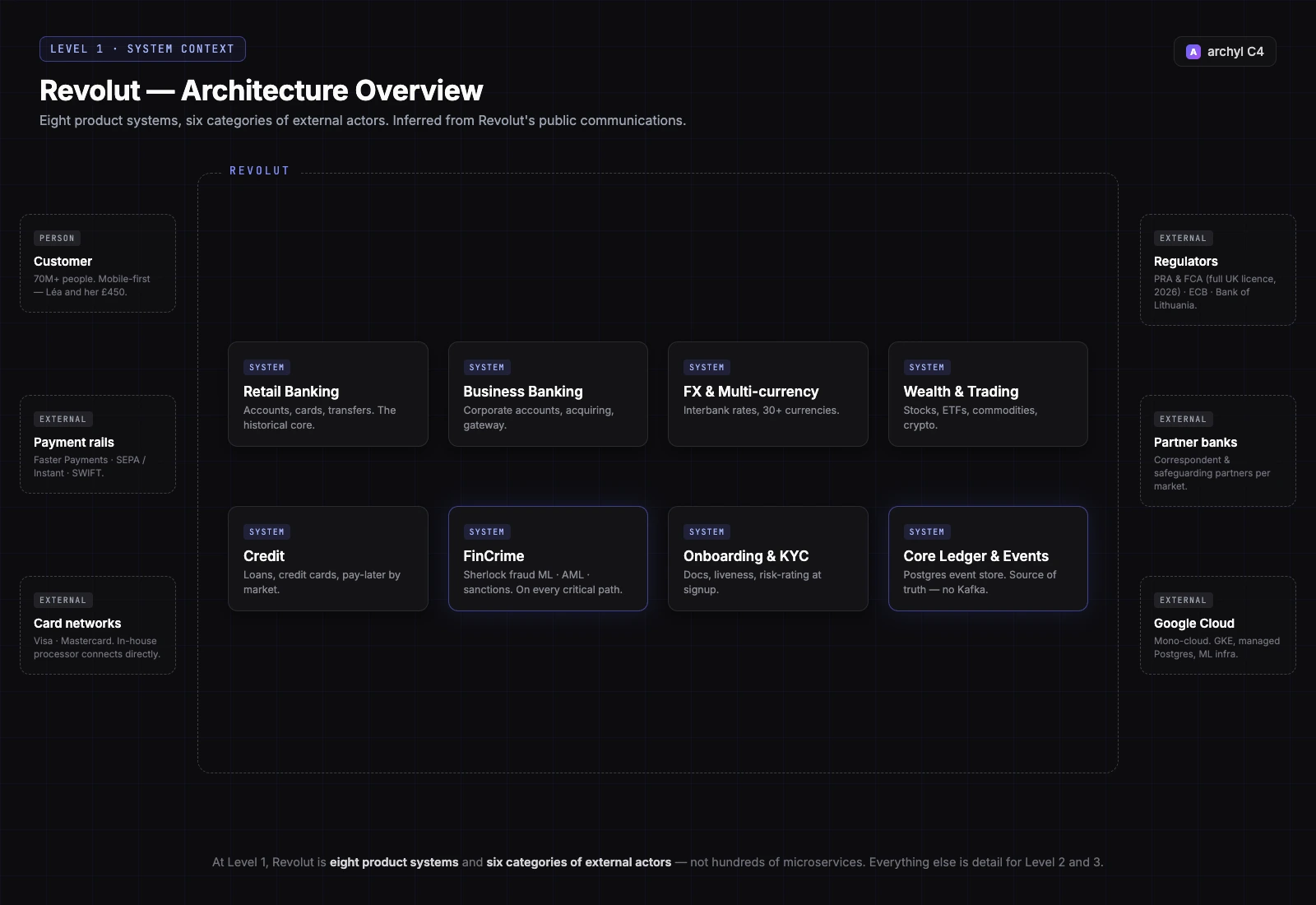Click the text "Stocks, ETFs, commodities, crypto."

click(x=971, y=418)
